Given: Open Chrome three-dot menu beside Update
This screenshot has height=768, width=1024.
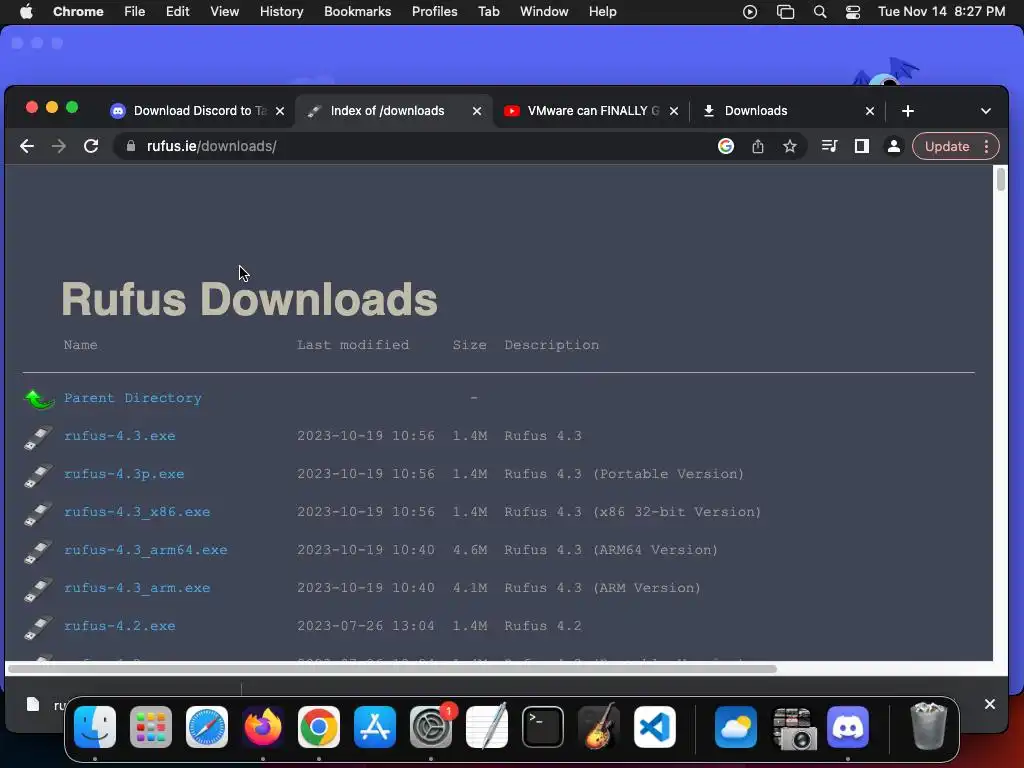Looking at the screenshot, I should tap(986, 146).
